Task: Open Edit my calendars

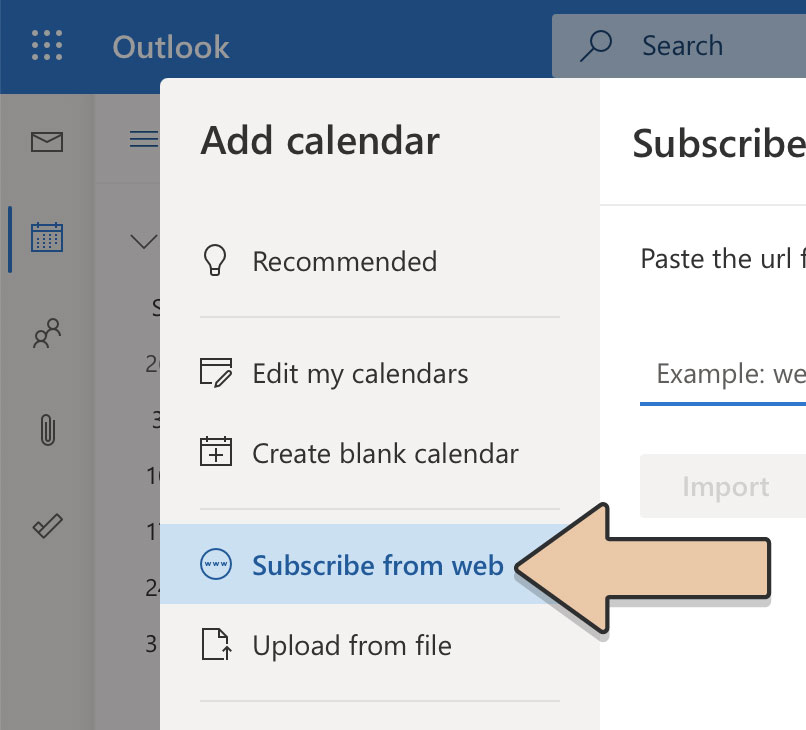Action: 380,373
